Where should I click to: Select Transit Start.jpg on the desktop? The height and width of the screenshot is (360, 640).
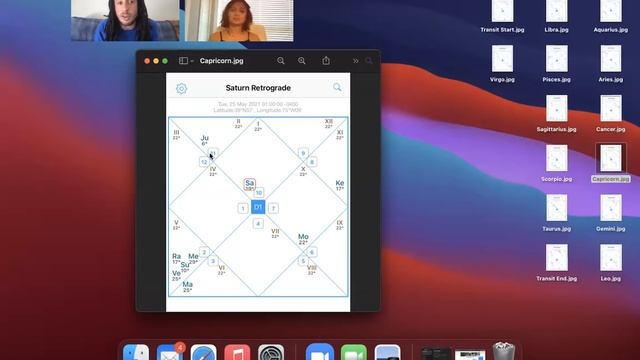coord(502,16)
